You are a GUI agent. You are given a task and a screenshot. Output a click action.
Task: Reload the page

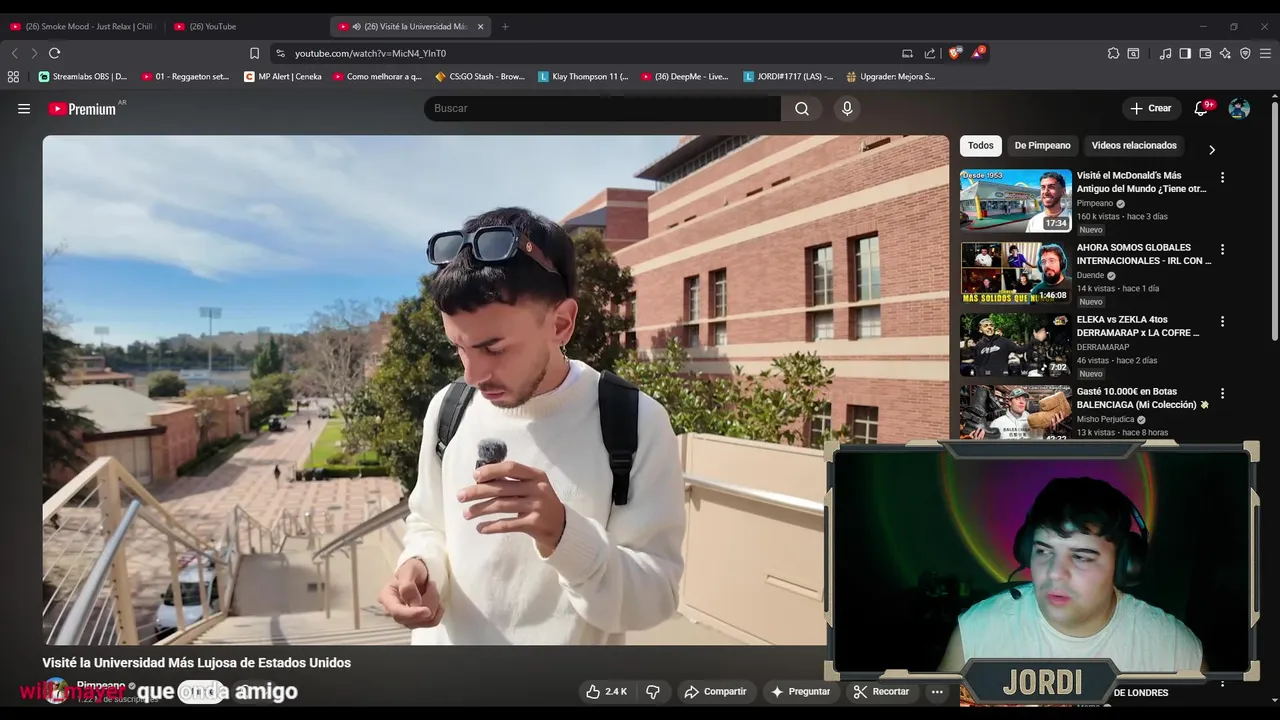(x=54, y=53)
